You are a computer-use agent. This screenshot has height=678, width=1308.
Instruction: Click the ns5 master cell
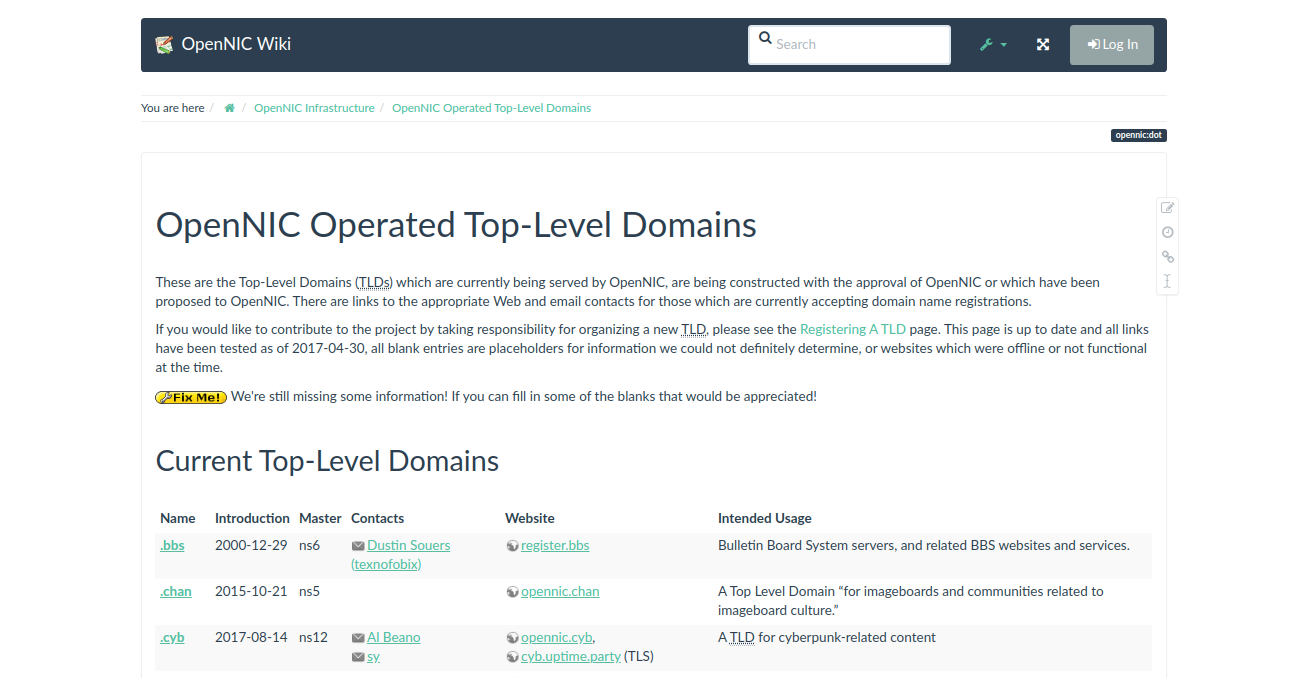(x=309, y=591)
